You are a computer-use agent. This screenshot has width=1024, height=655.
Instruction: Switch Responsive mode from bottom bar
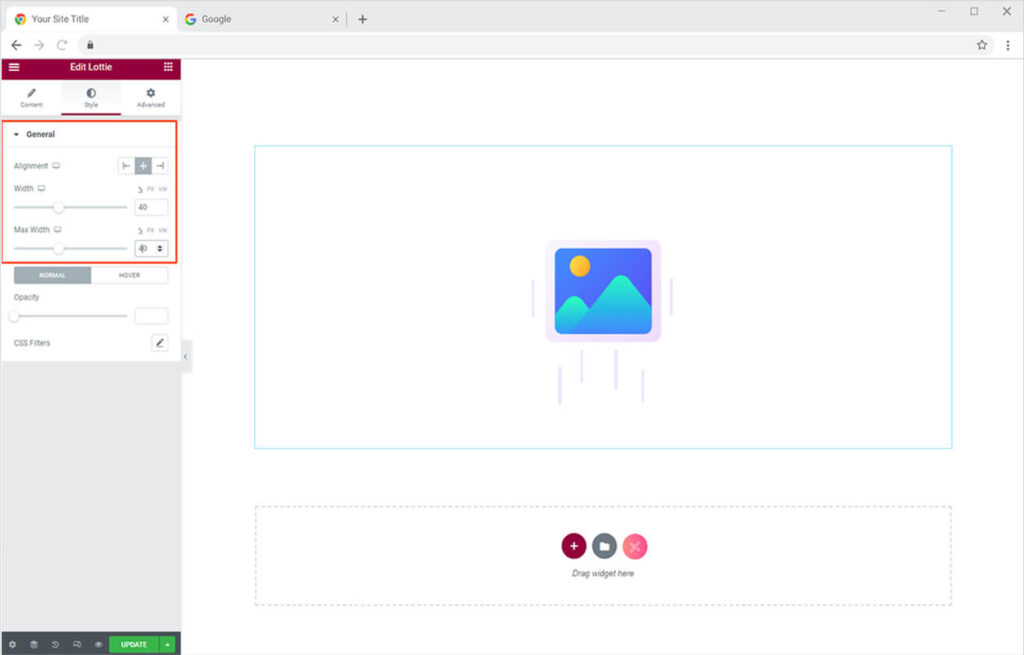(x=77, y=645)
